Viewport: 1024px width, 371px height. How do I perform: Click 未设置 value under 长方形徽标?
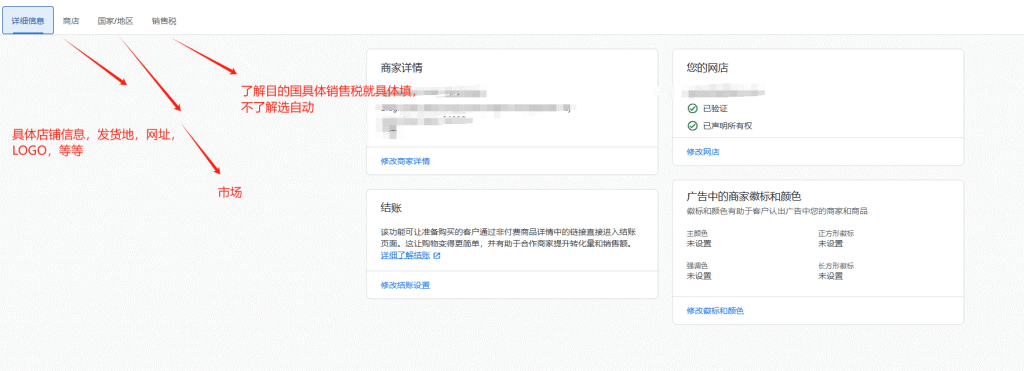click(831, 276)
